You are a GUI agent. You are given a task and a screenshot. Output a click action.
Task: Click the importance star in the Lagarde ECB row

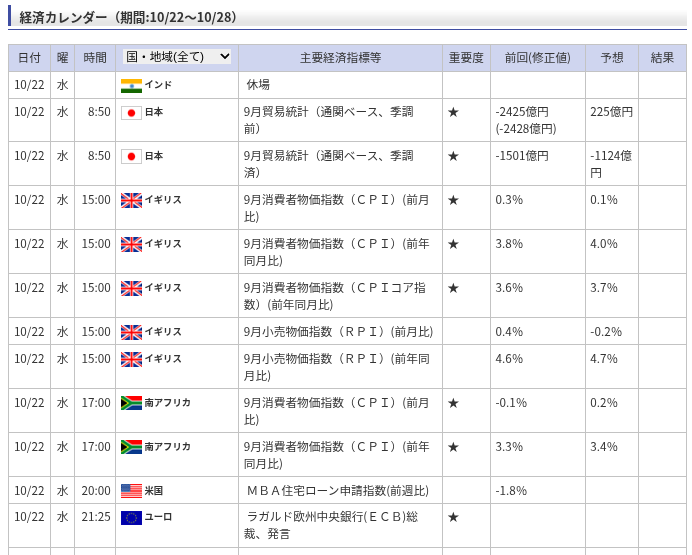(x=453, y=517)
